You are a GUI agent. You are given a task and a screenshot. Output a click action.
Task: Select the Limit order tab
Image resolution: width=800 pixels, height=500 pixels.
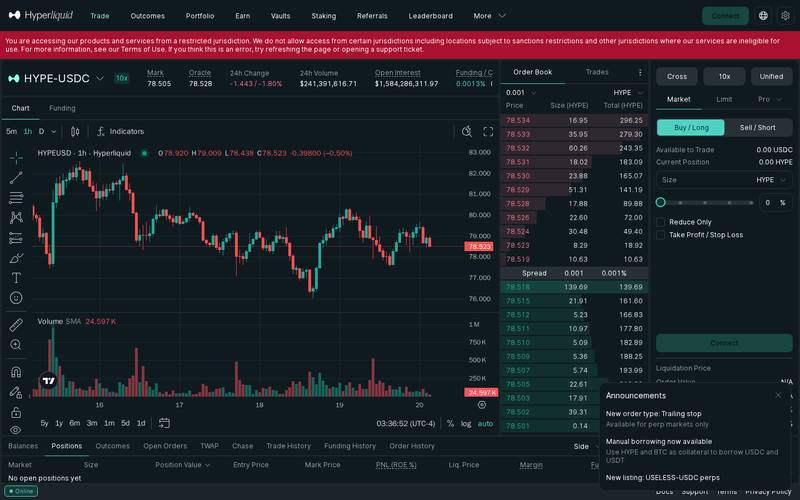pos(724,99)
